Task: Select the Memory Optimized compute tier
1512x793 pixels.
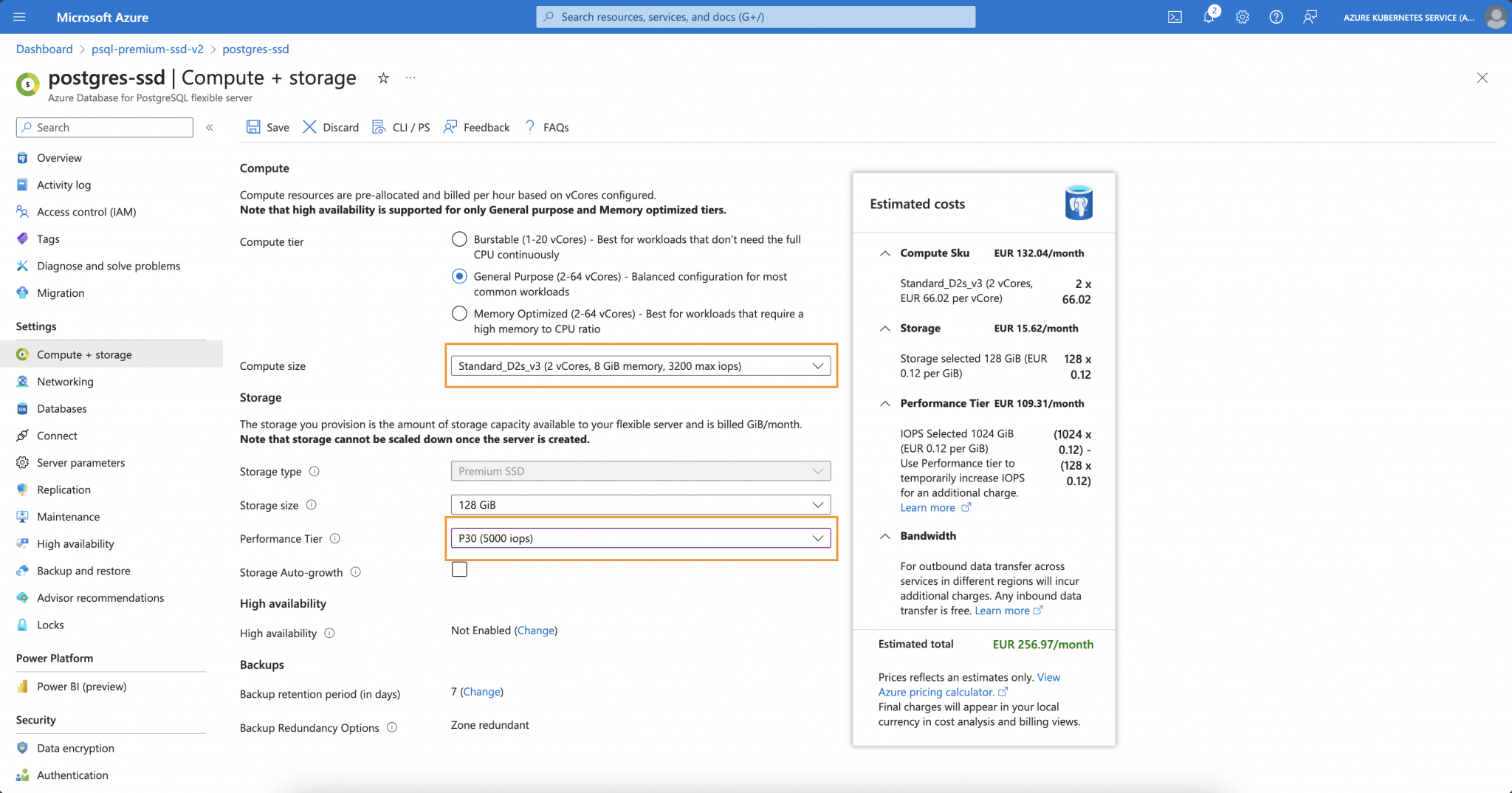Action: (458, 313)
